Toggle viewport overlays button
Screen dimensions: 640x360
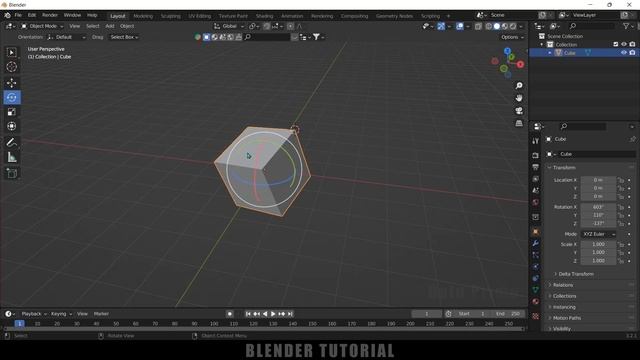(x=460, y=27)
